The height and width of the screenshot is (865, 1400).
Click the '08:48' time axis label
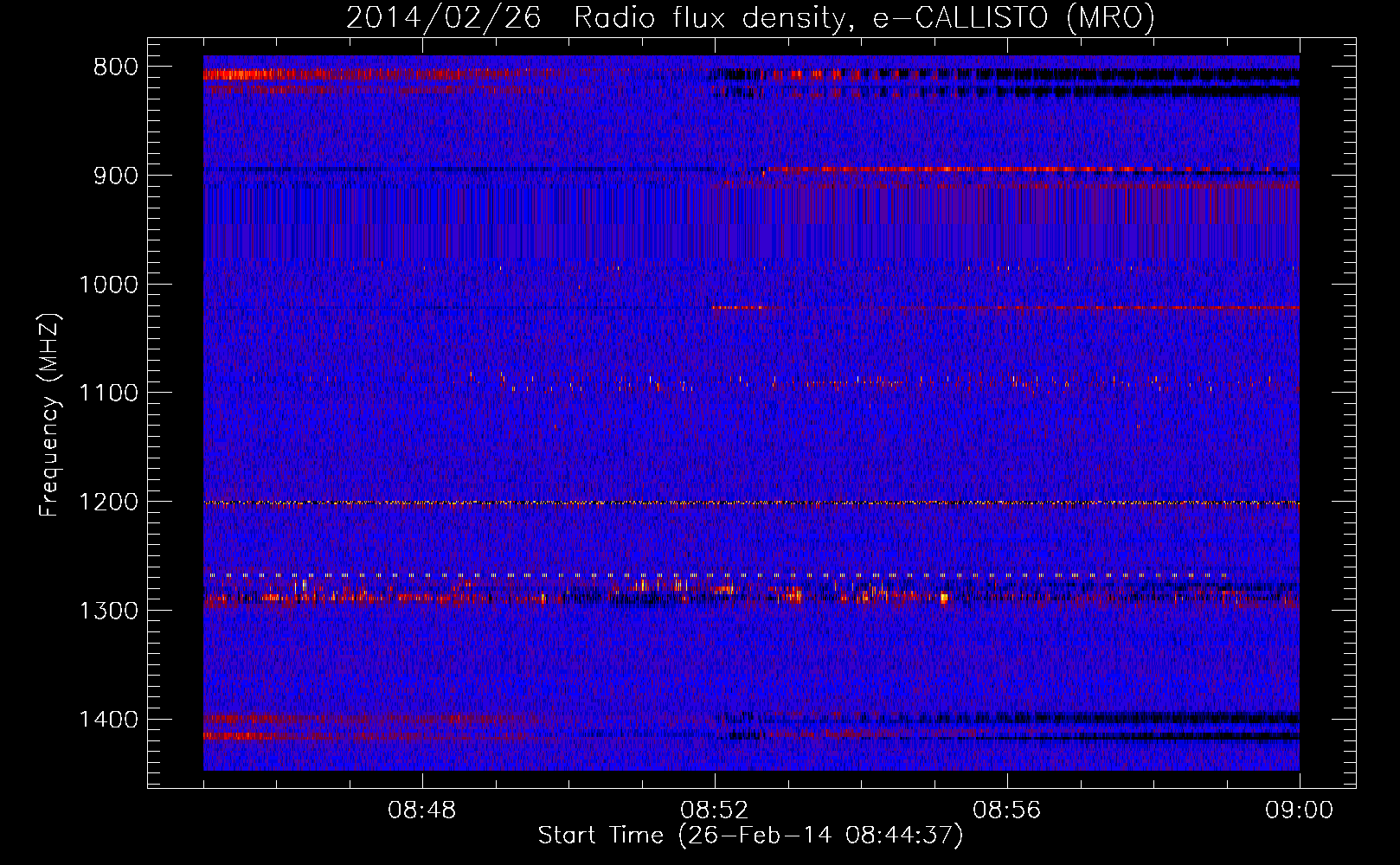(422, 811)
